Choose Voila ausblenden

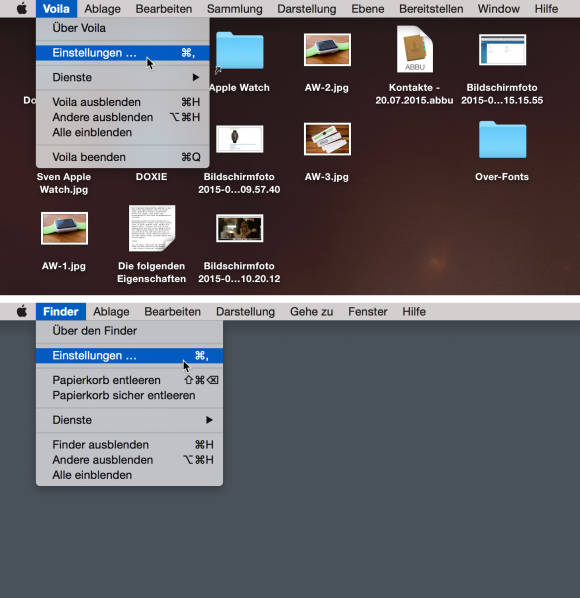point(123,102)
